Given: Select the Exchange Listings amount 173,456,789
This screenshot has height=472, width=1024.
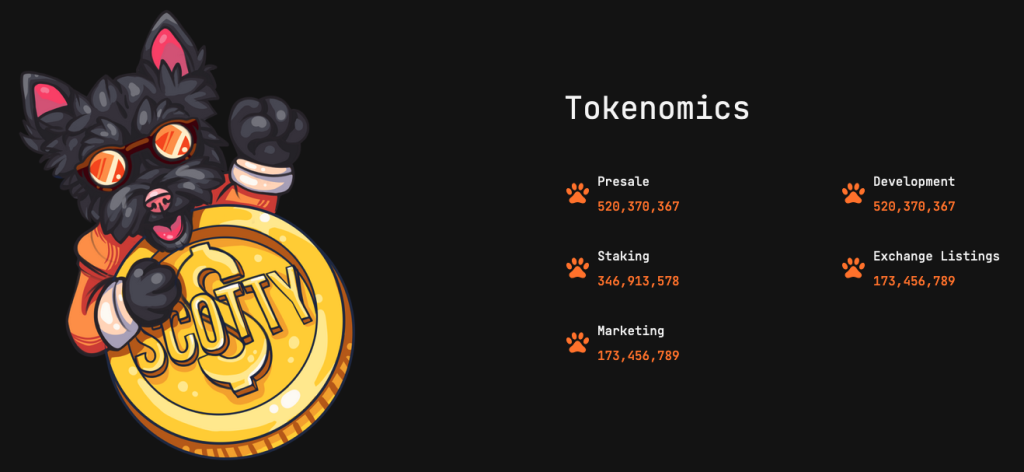Looking at the screenshot, I should 914,281.
